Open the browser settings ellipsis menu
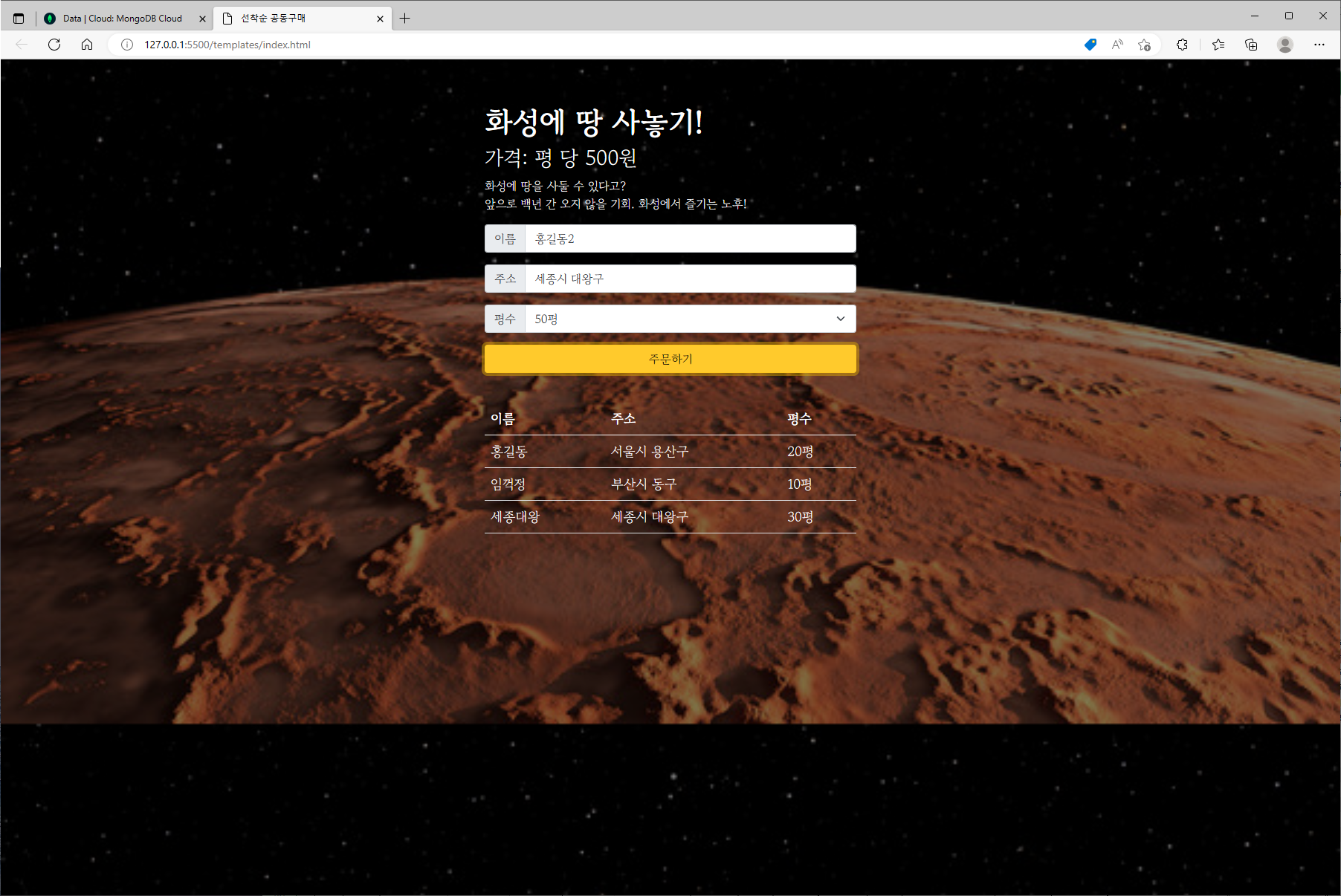The image size is (1341, 896). pyautogui.click(x=1319, y=45)
